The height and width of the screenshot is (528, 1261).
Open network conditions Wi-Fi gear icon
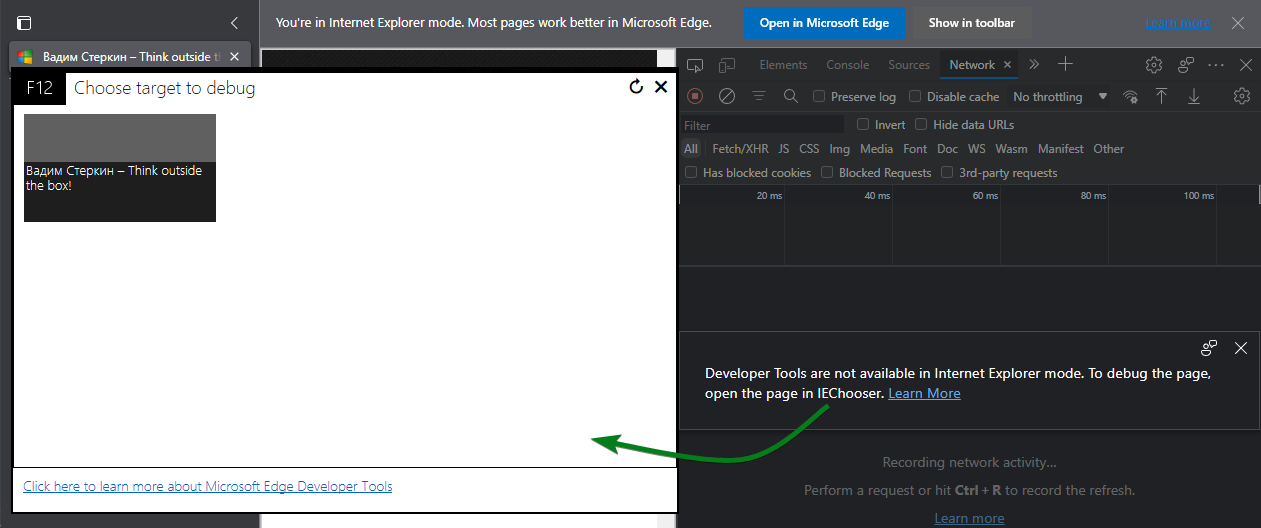tap(1130, 96)
